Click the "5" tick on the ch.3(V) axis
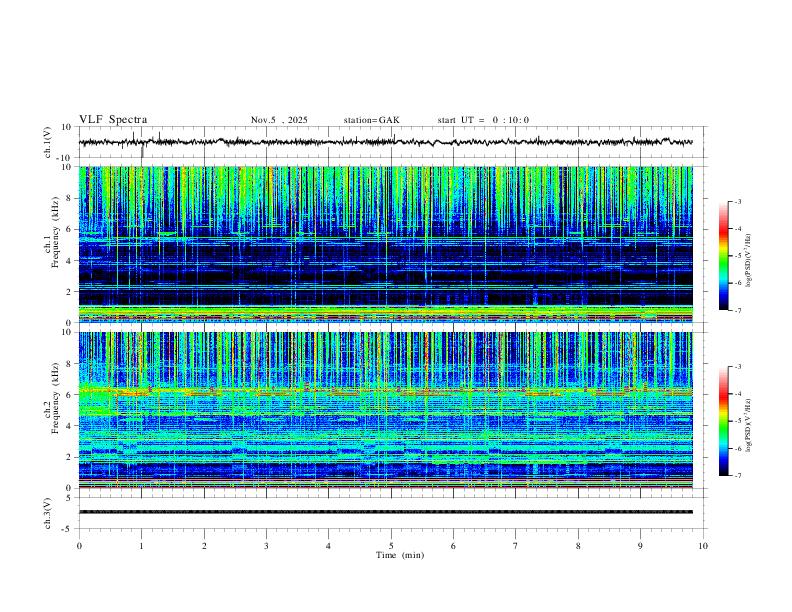Viewport: 792px width, 612px height. click(70, 498)
